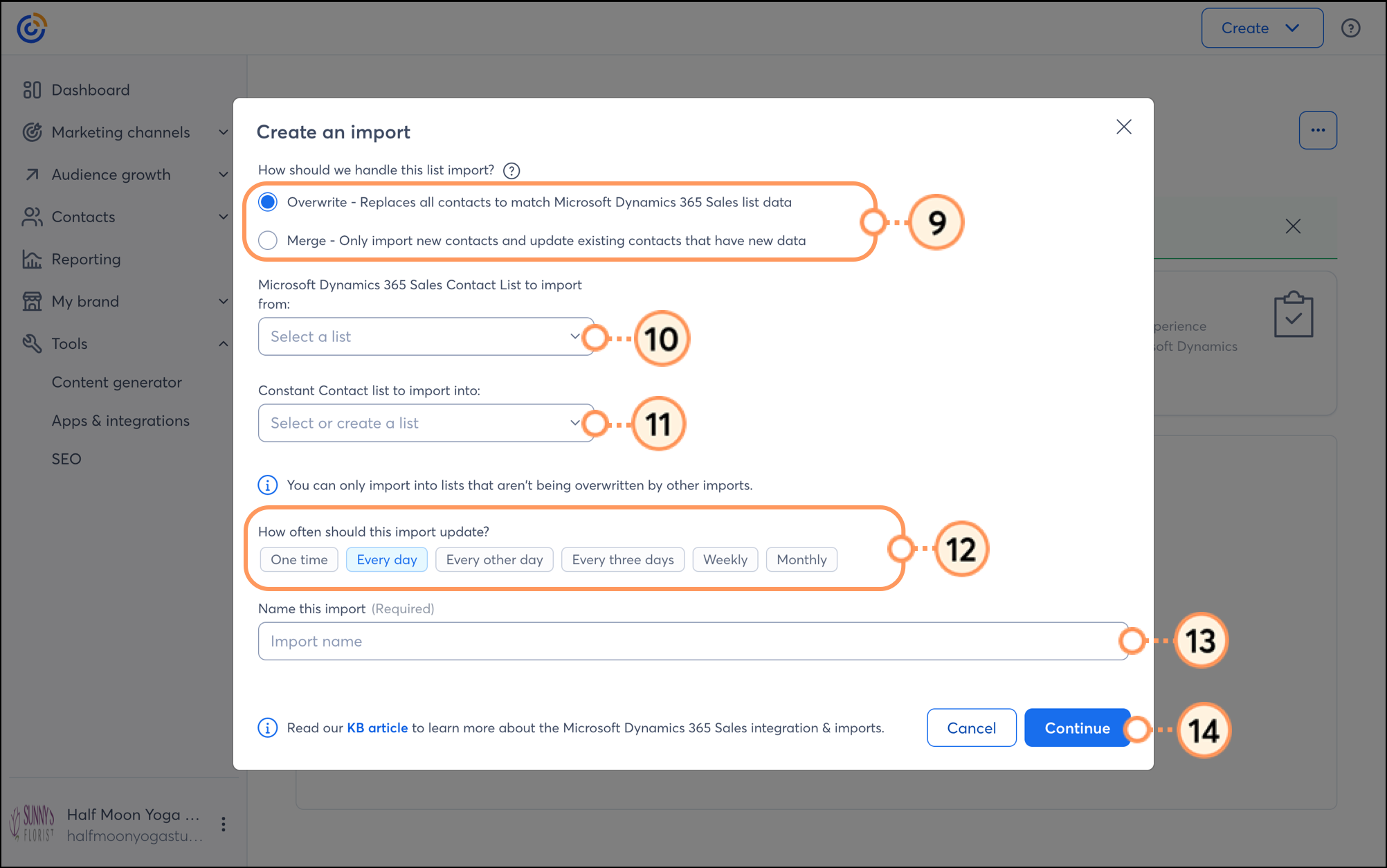
Task: Click the Contacts label in sidebar
Action: 84,217
